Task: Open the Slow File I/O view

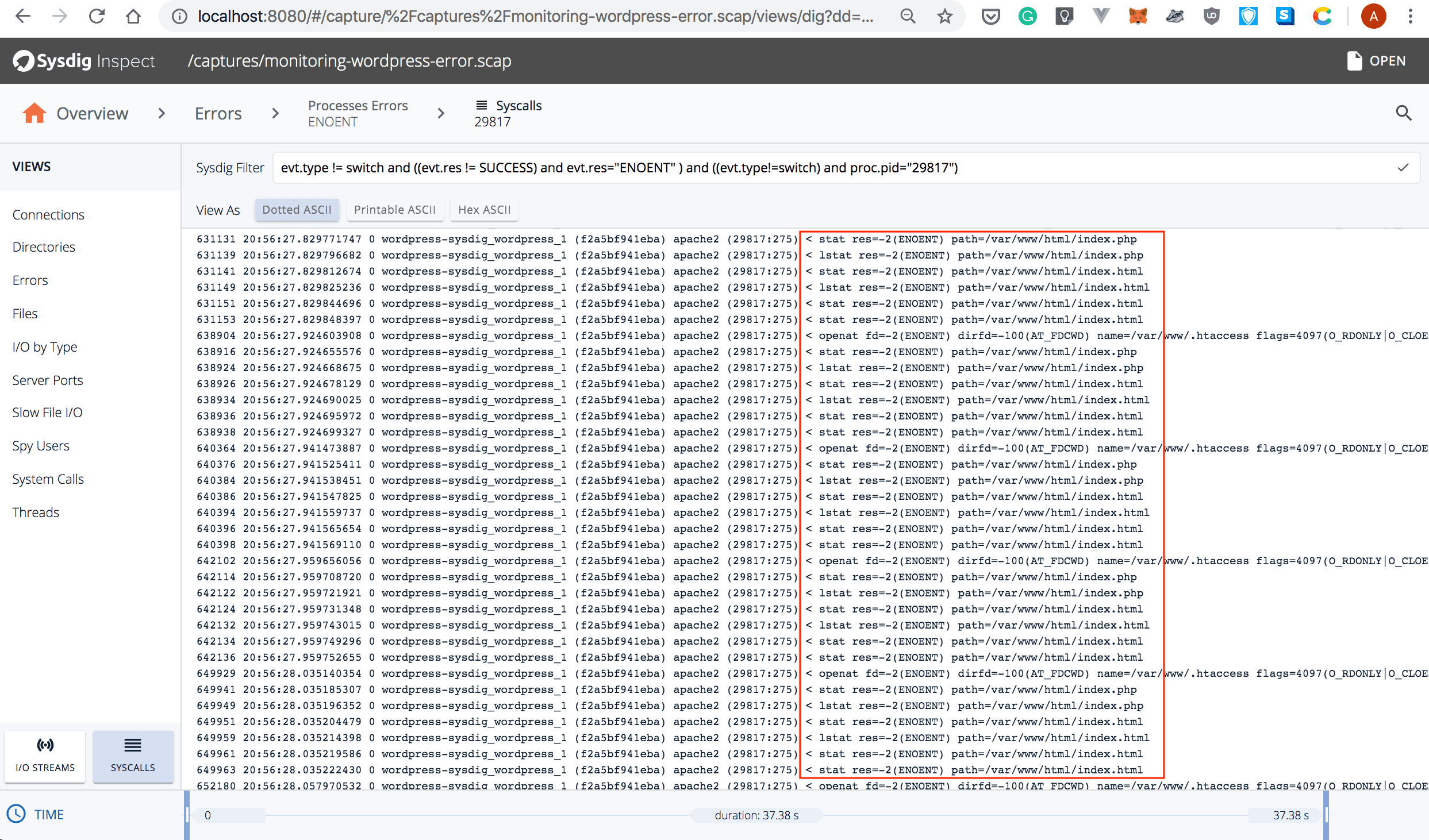Action: (47, 413)
